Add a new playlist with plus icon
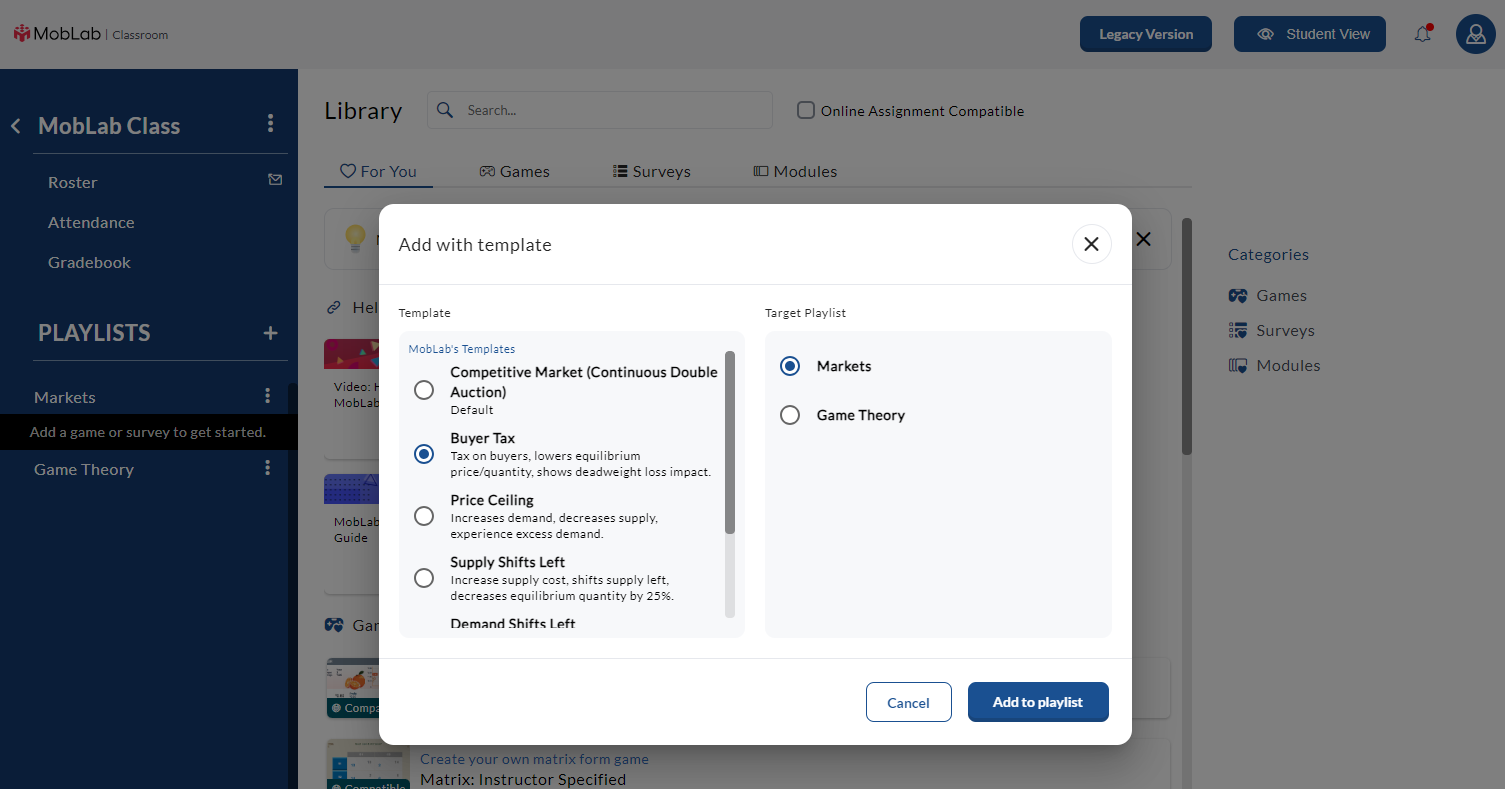The image size is (1505, 789). tap(270, 333)
